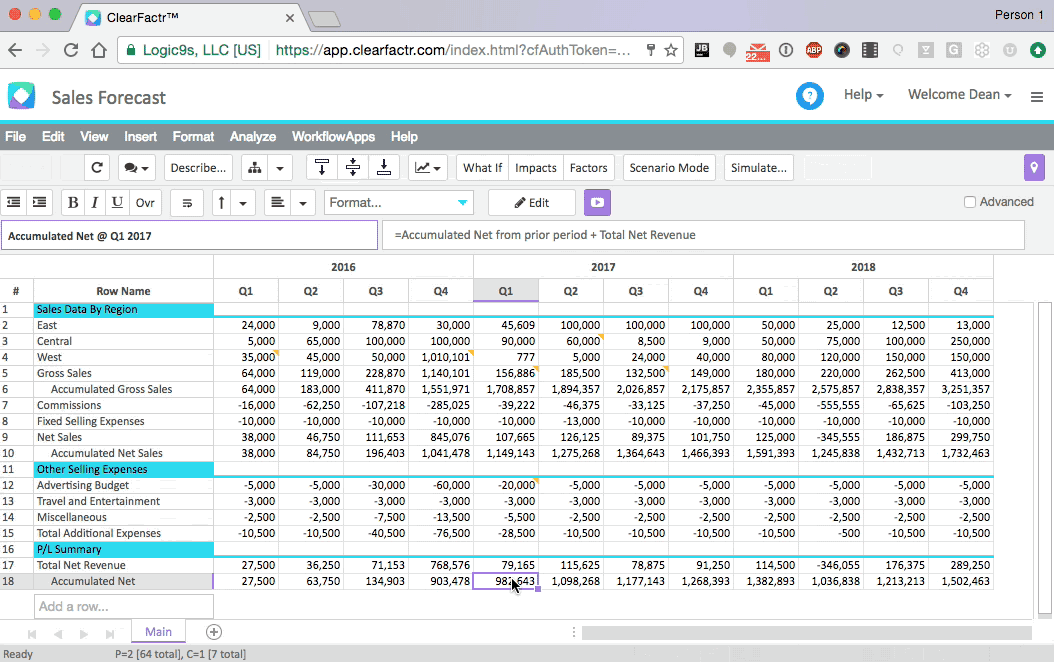The image size is (1054, 662).
Task: Increase indent of the selected row
Action: [39, 202]
